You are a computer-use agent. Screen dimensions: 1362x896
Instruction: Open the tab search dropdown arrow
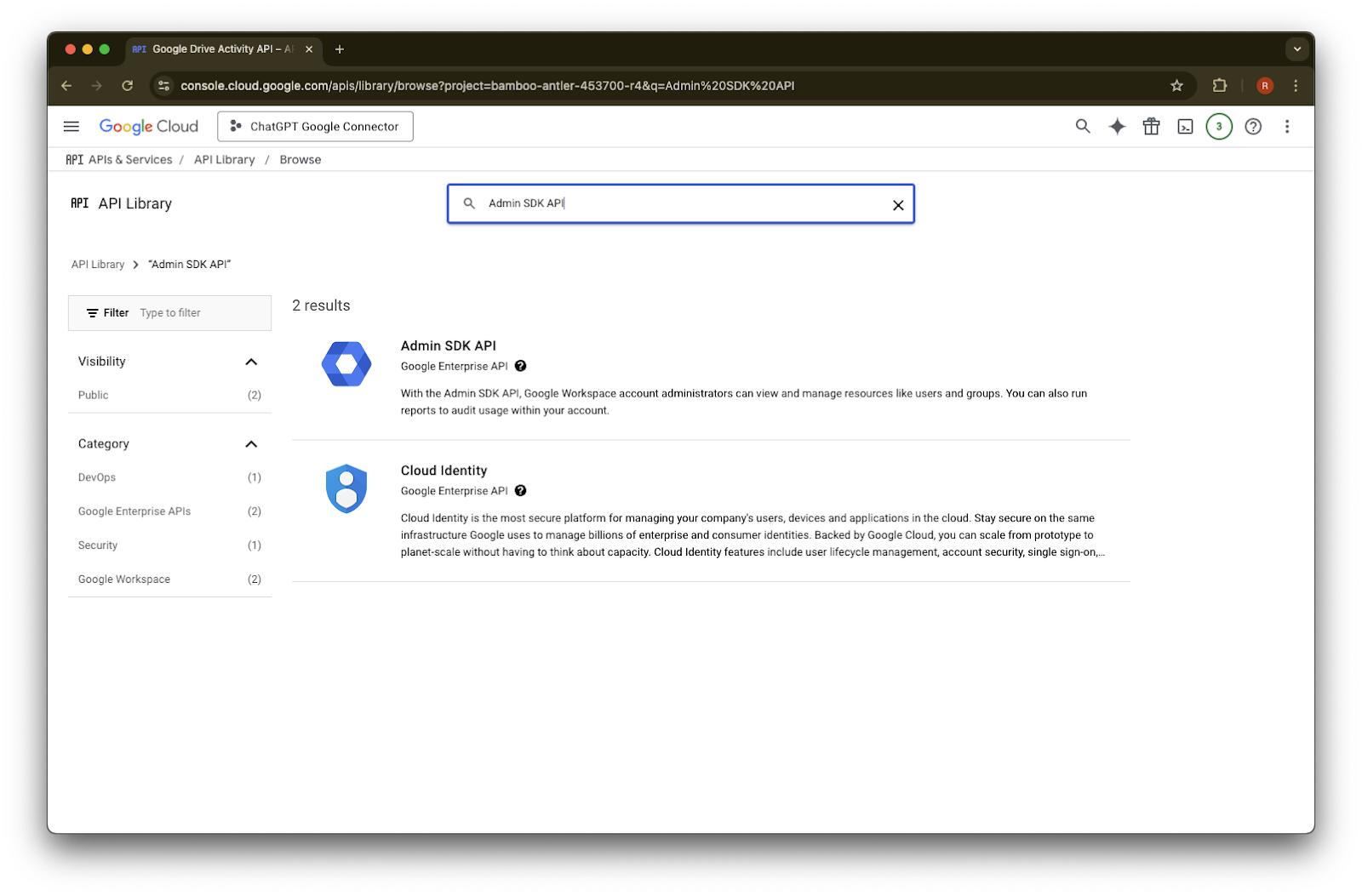(x=1297, y=49)
